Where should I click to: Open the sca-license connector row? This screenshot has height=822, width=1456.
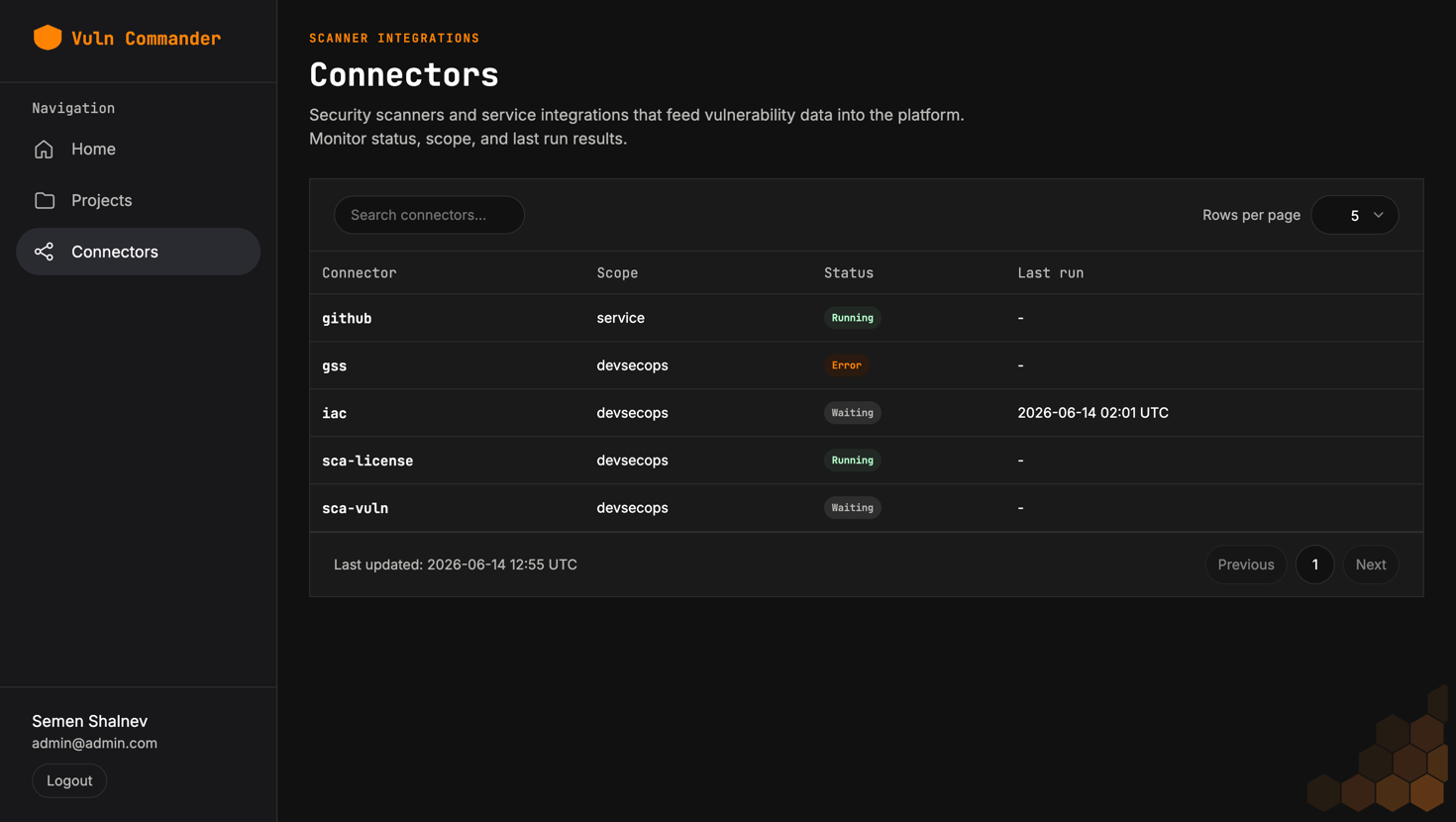(x=867, y=461)
